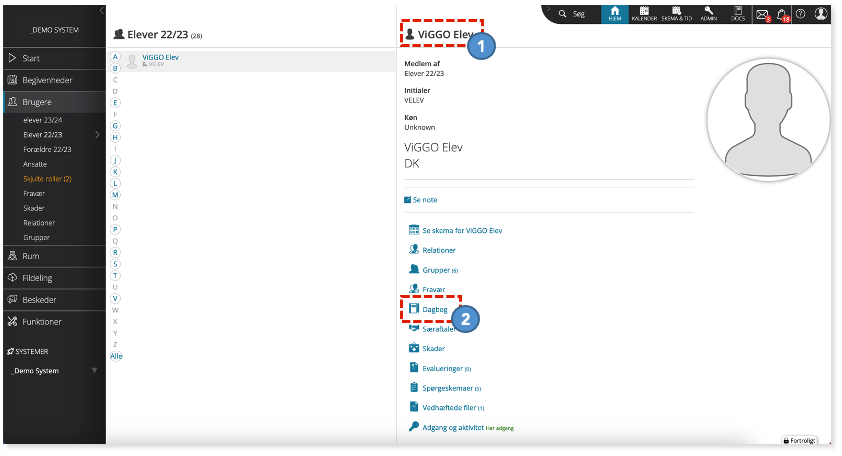The width and height of the screenshot is (842, 456).
Task: Open Fravær link in profile
Action: tap(433, 289)
